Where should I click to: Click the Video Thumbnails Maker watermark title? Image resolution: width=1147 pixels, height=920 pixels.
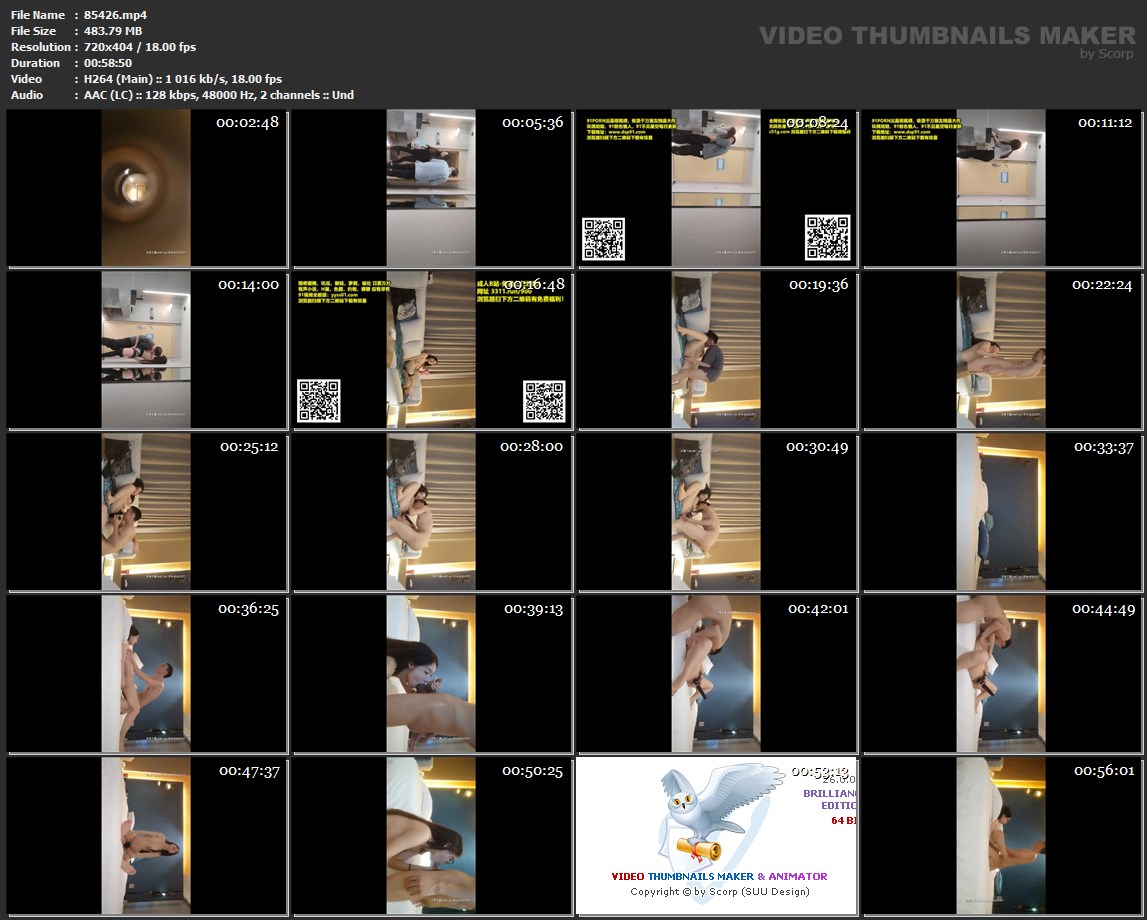tap(947, 35)
